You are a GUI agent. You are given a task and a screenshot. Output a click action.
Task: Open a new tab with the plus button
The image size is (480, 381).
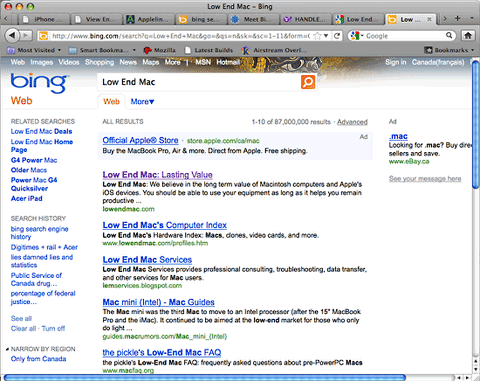458,19
